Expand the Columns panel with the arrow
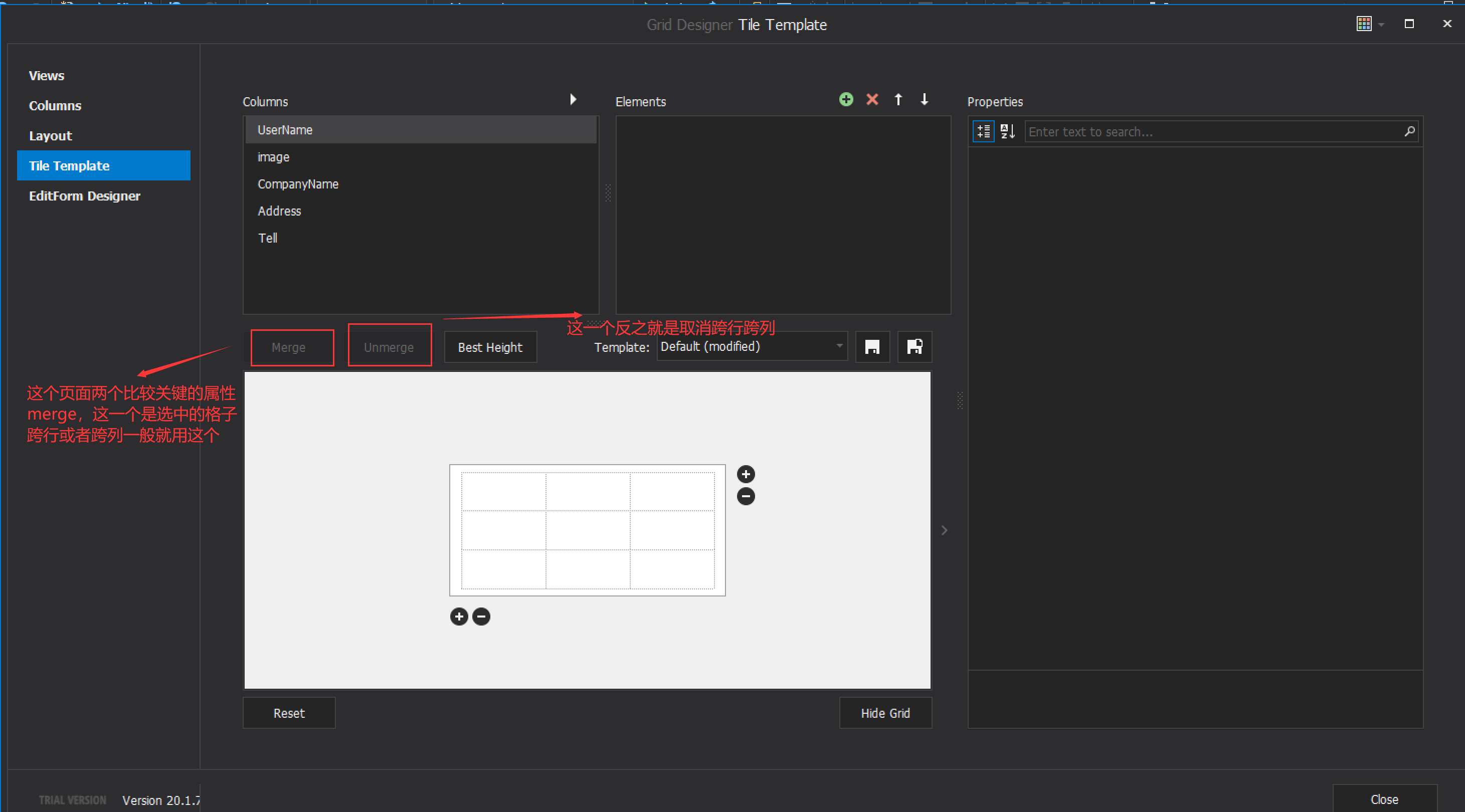Image resolution: width=1465 pixels, height=812 pixels. (573, 99)
